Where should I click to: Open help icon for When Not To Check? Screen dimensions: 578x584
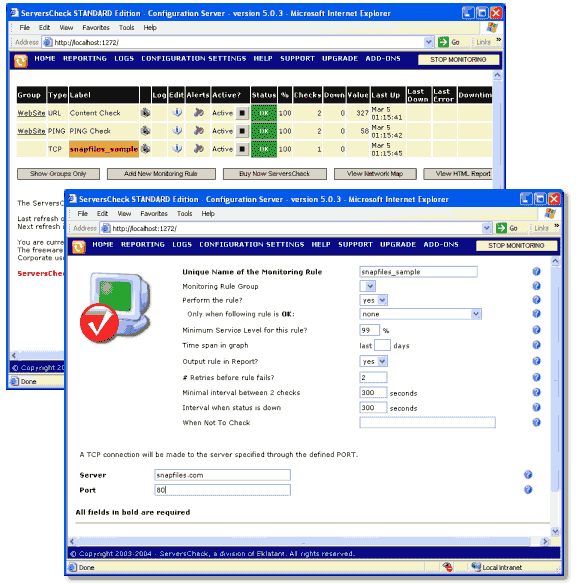[x=536, y=422]
